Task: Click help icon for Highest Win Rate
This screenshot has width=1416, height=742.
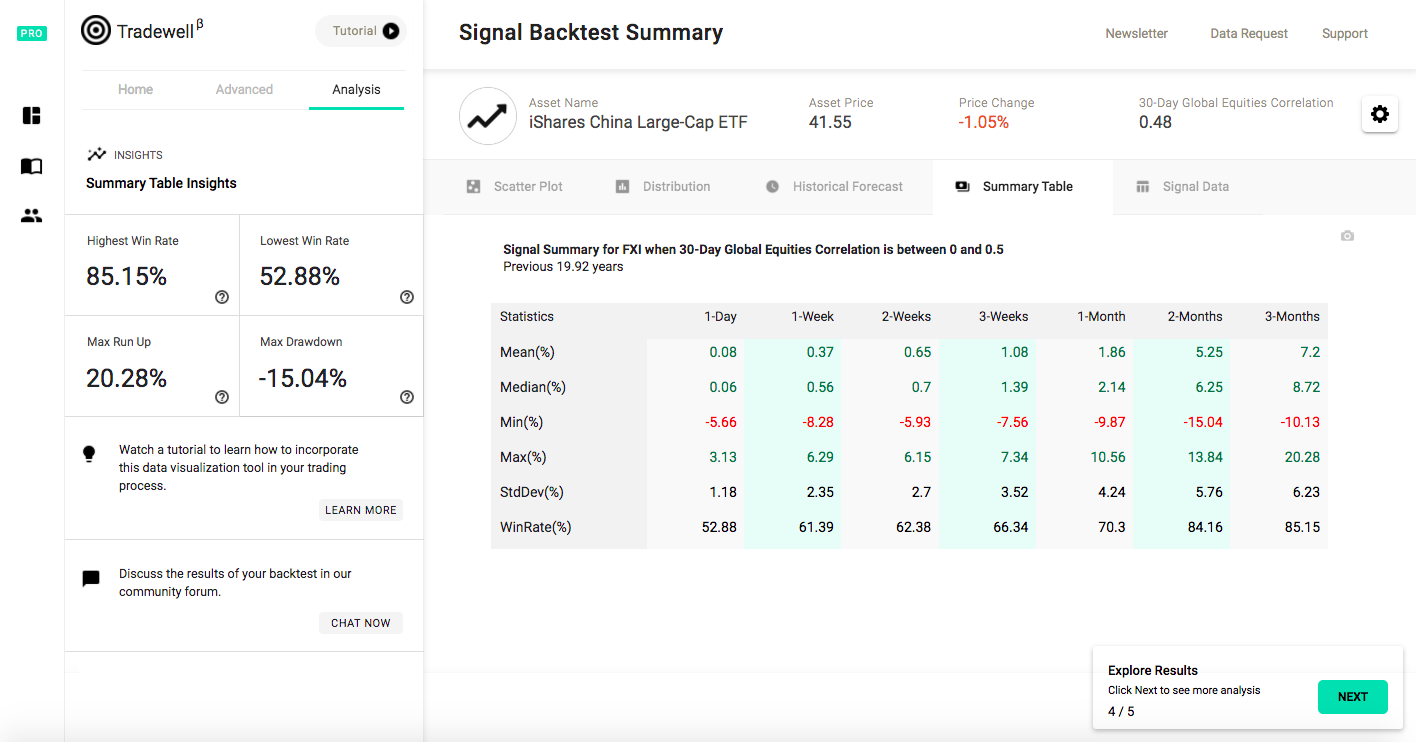Action: [x=222, y=297]
